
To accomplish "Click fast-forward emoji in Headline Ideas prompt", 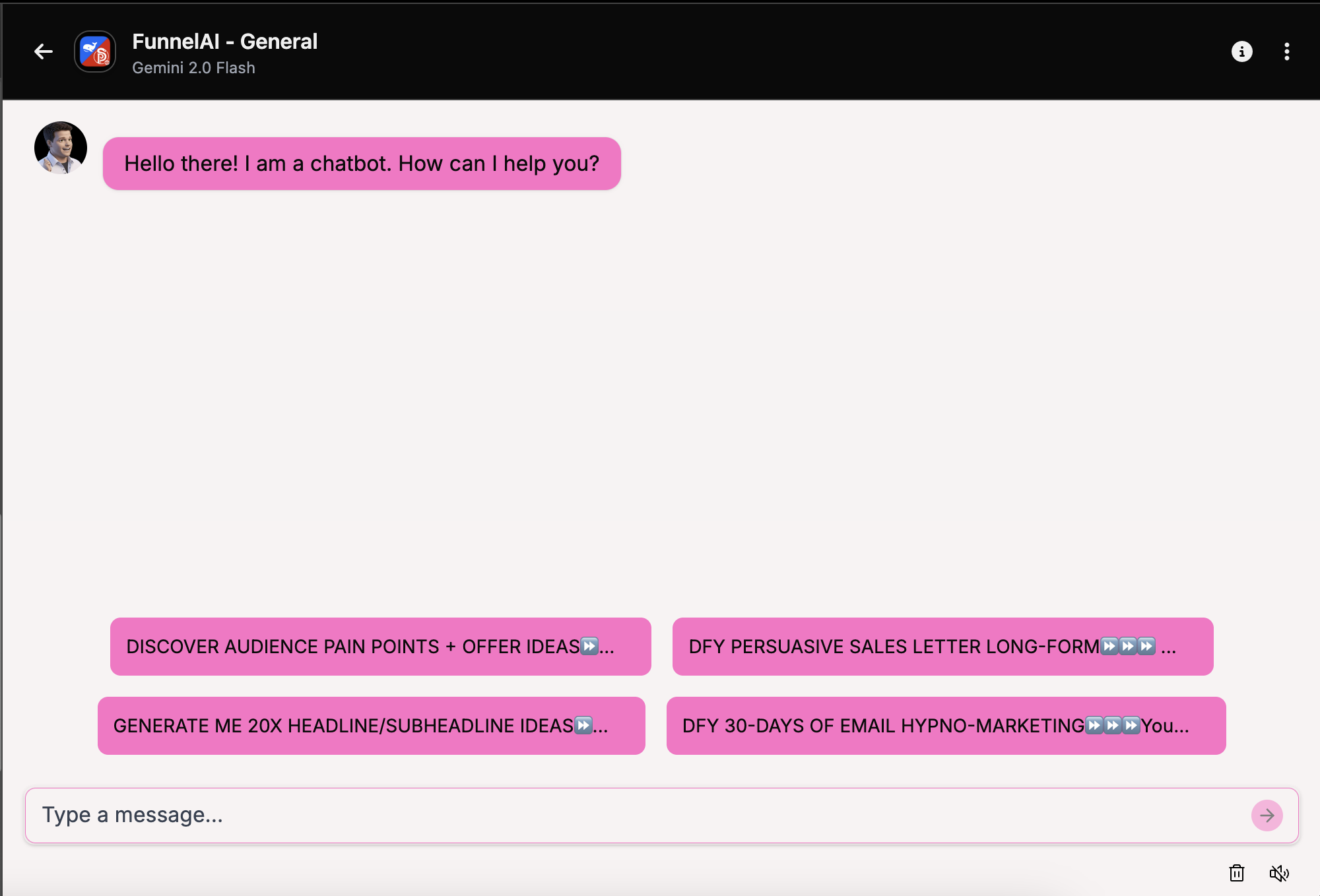I will click(583, 726).
